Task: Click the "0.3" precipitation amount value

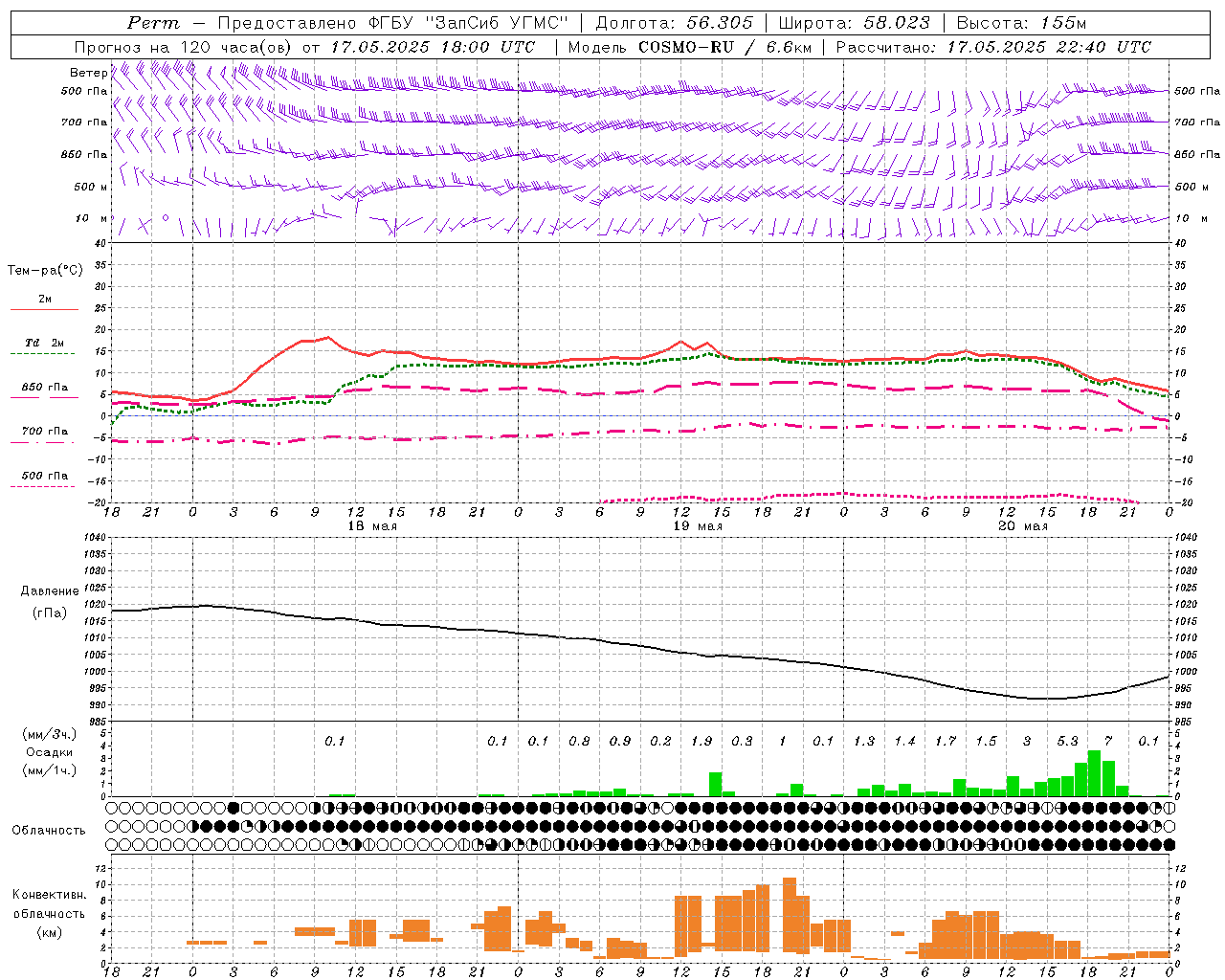Action: coord(742,741)
